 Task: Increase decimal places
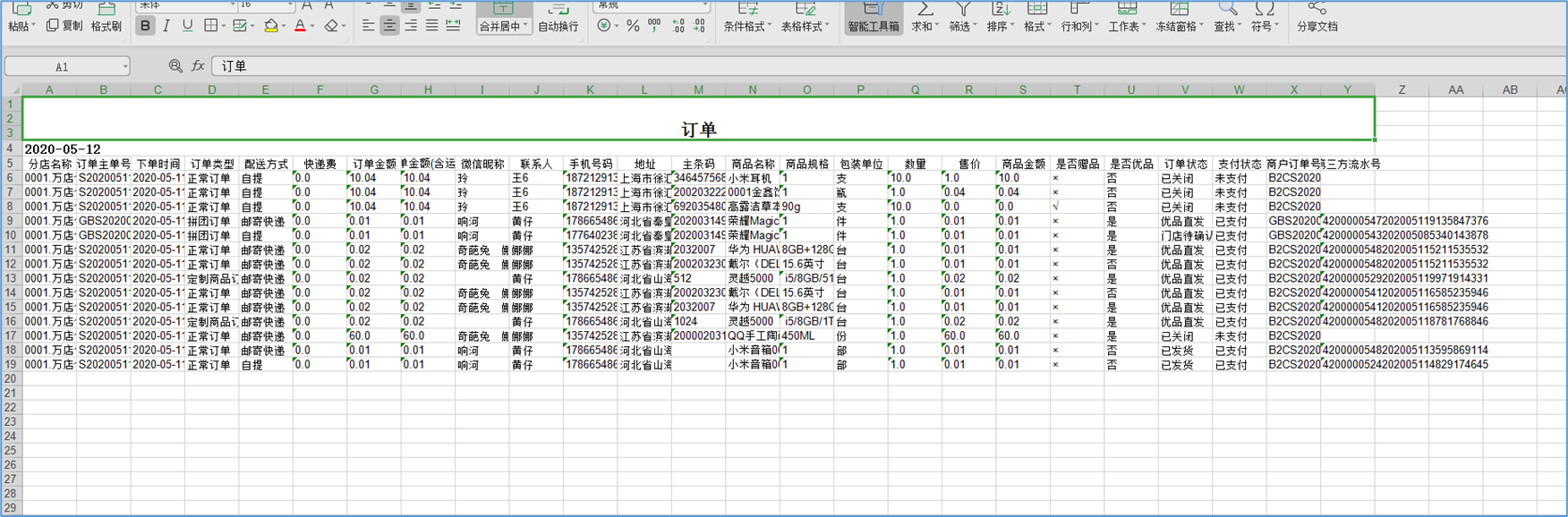pyautogui.click(x=677, y=26)
